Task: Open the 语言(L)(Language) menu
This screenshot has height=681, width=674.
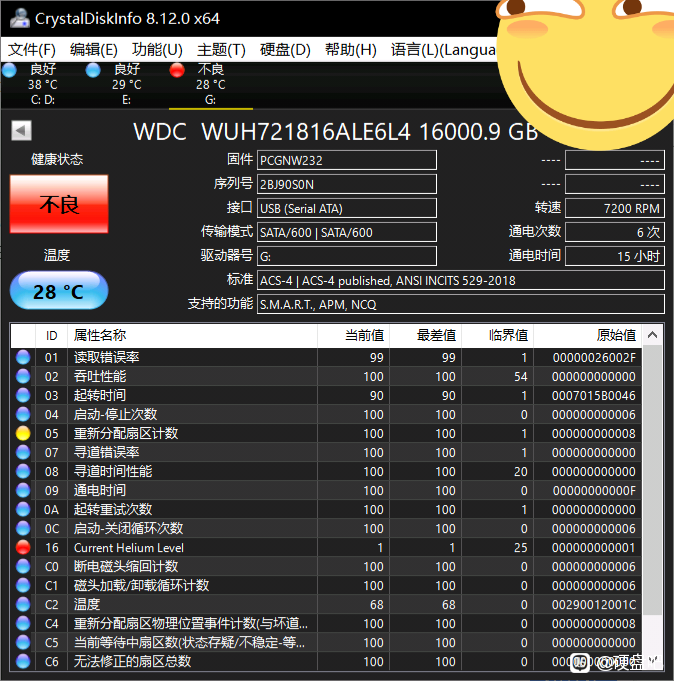Action: tap(443, 50)
